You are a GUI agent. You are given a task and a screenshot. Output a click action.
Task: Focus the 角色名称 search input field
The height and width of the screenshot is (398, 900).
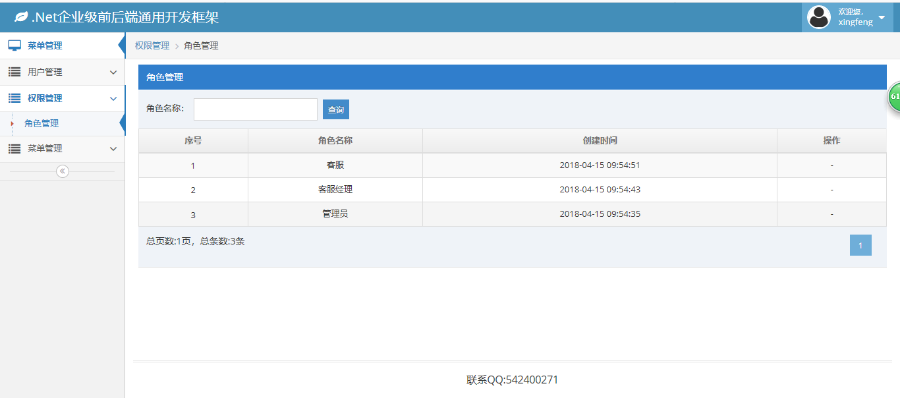(255, 109)
